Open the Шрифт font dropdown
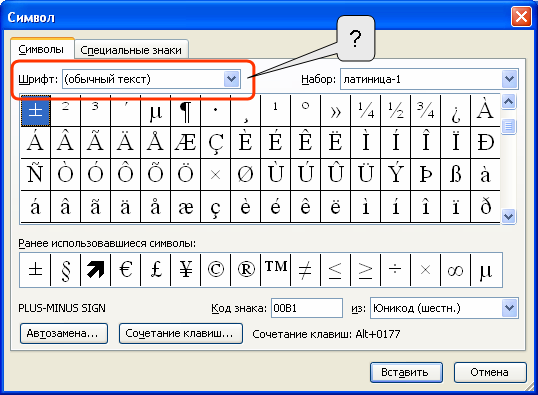This screenshot has width=538, height=395. (x=232, y=79)
